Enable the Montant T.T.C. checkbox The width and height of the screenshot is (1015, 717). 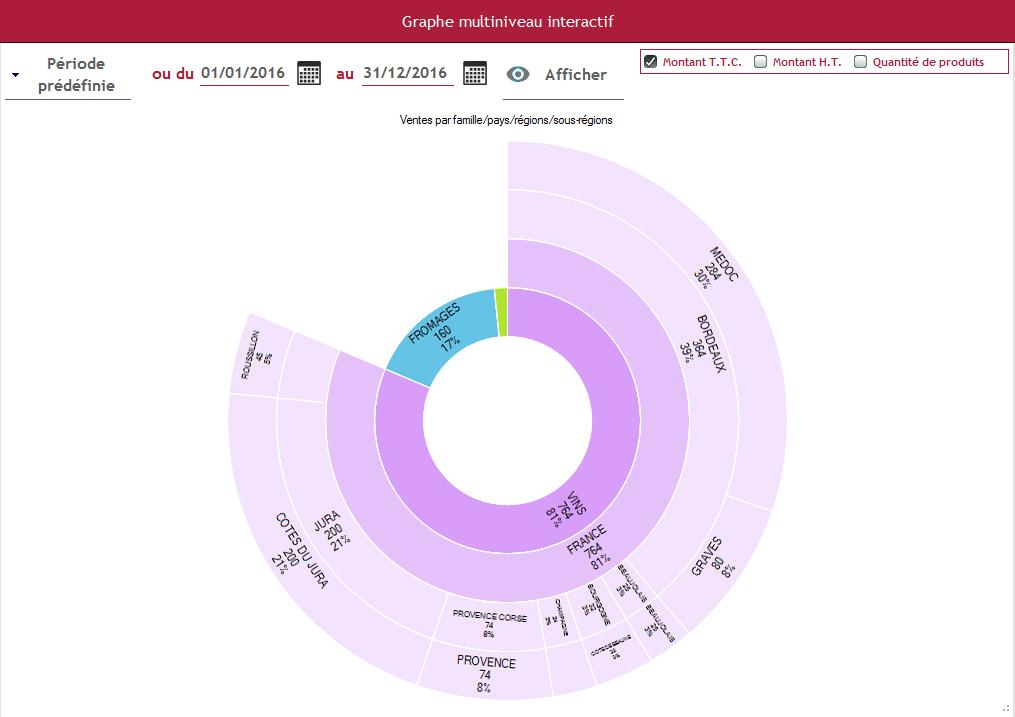[x=651, y=61]
